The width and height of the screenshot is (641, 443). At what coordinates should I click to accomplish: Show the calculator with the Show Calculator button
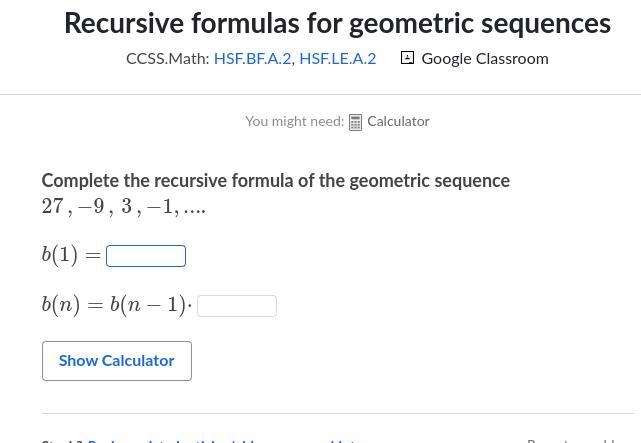click(117, 361)
